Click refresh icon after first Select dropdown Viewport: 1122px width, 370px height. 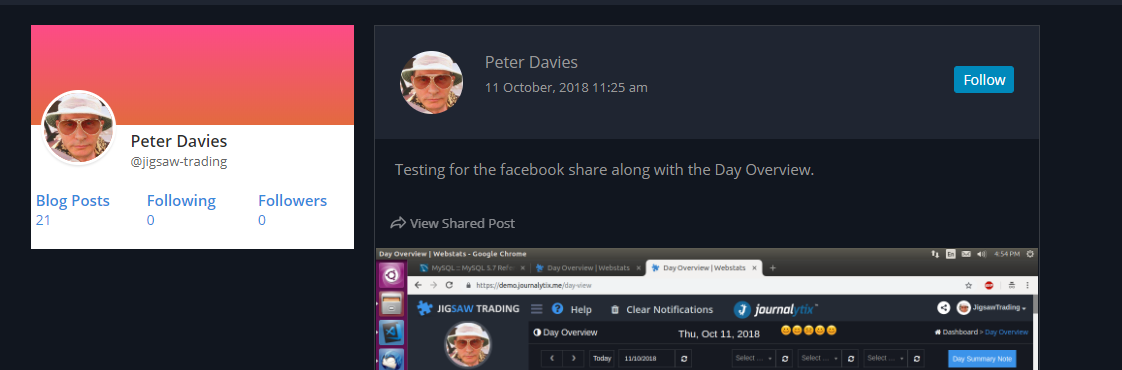(x=784, y=358)
